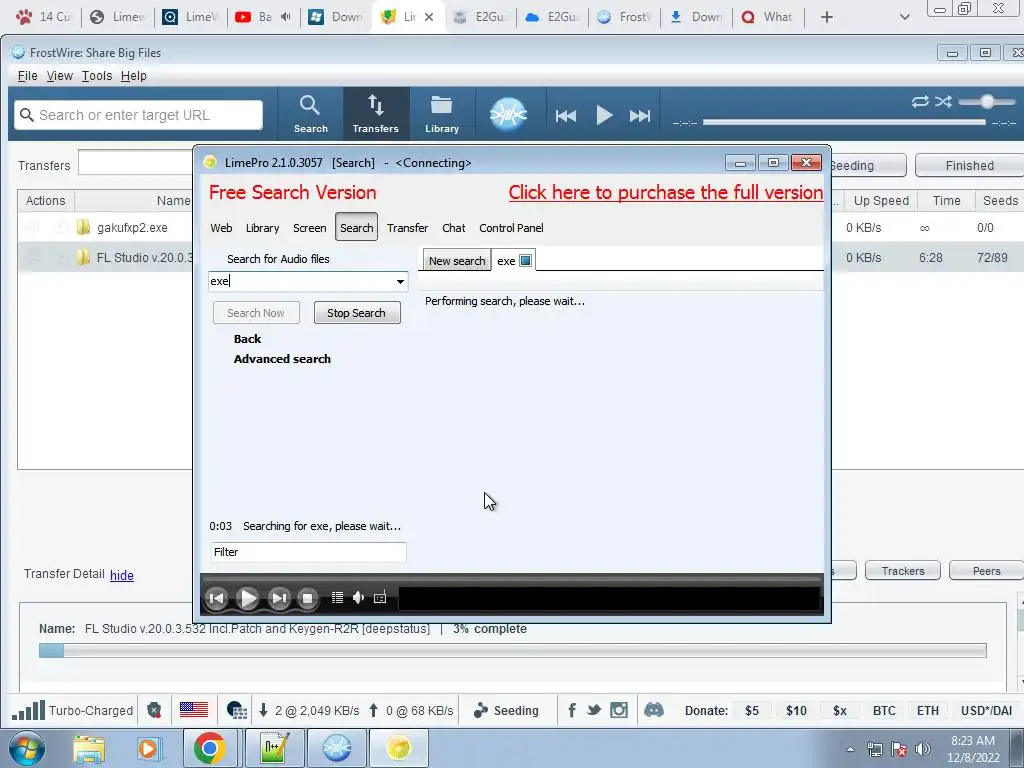This screenshot has width=1024, height=768.
Task: Switch to LimePro Screen tab
Action: [x=310, y=228]
